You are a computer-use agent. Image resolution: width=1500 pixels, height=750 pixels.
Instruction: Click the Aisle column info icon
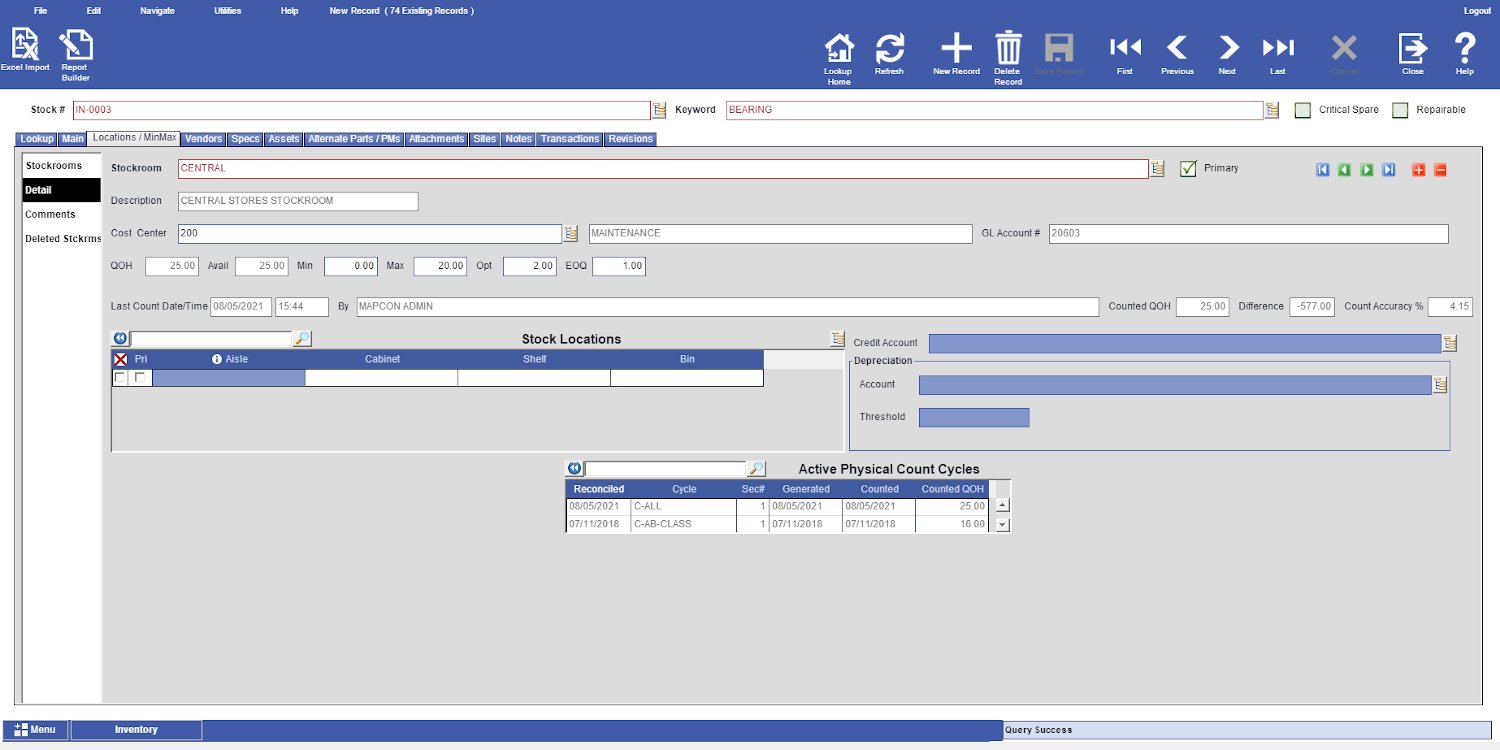tap(217, 359)
